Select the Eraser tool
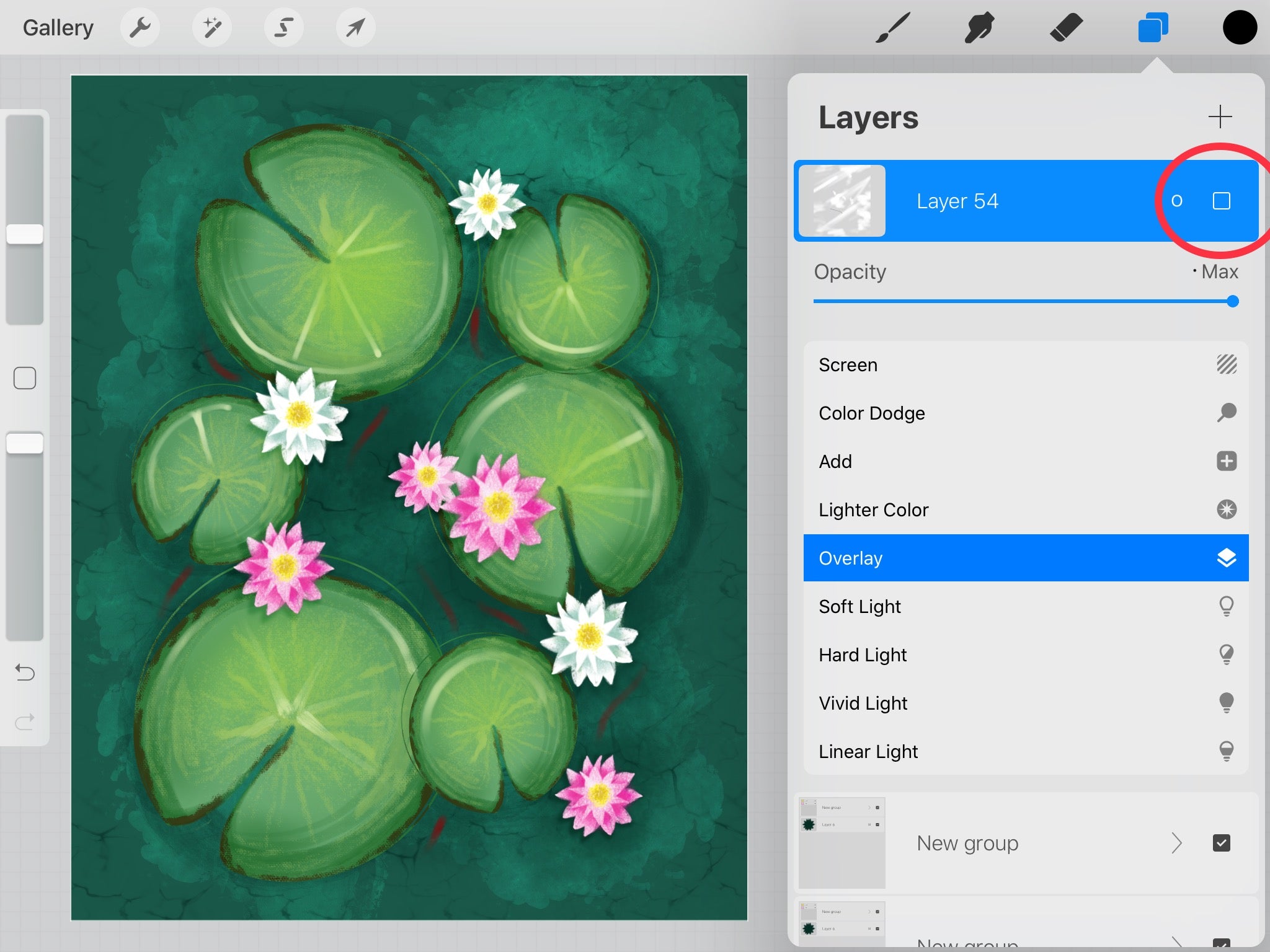Viewport: 1270px width, 952px height. coord(1066,28)
